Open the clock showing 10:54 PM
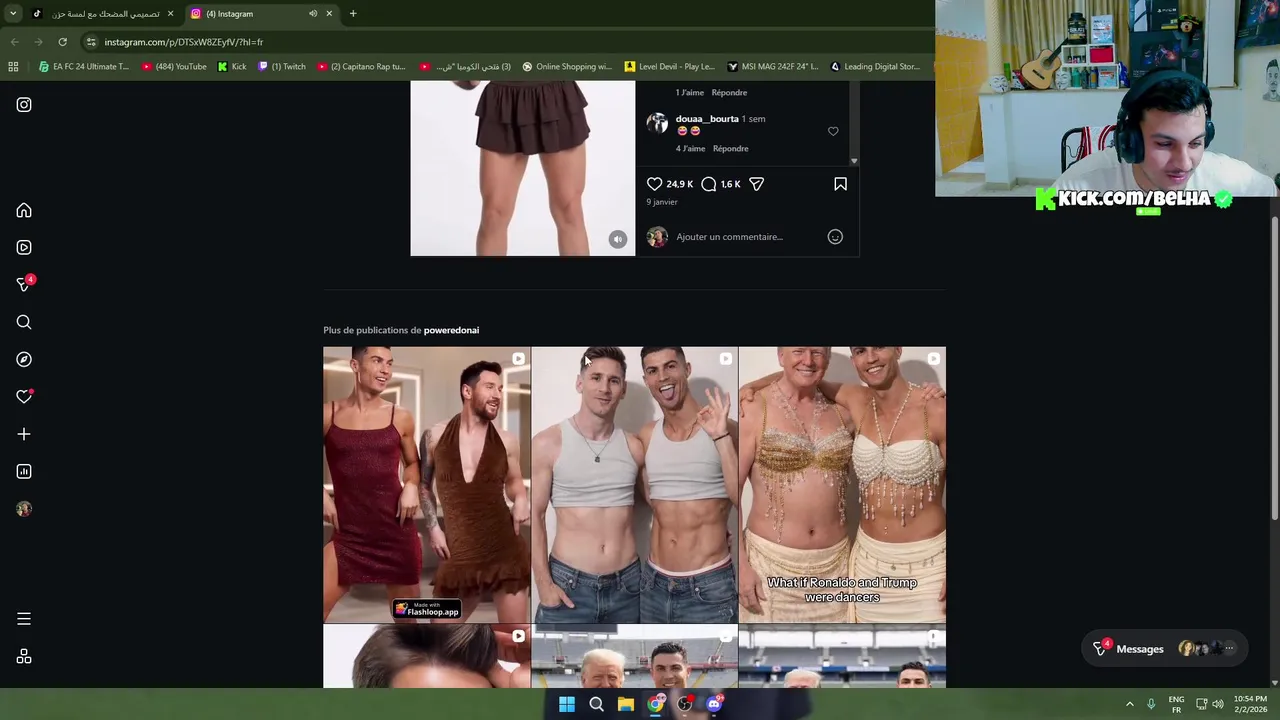Viewport: 1280px width, 720px height. click(x=1250, y=704)
